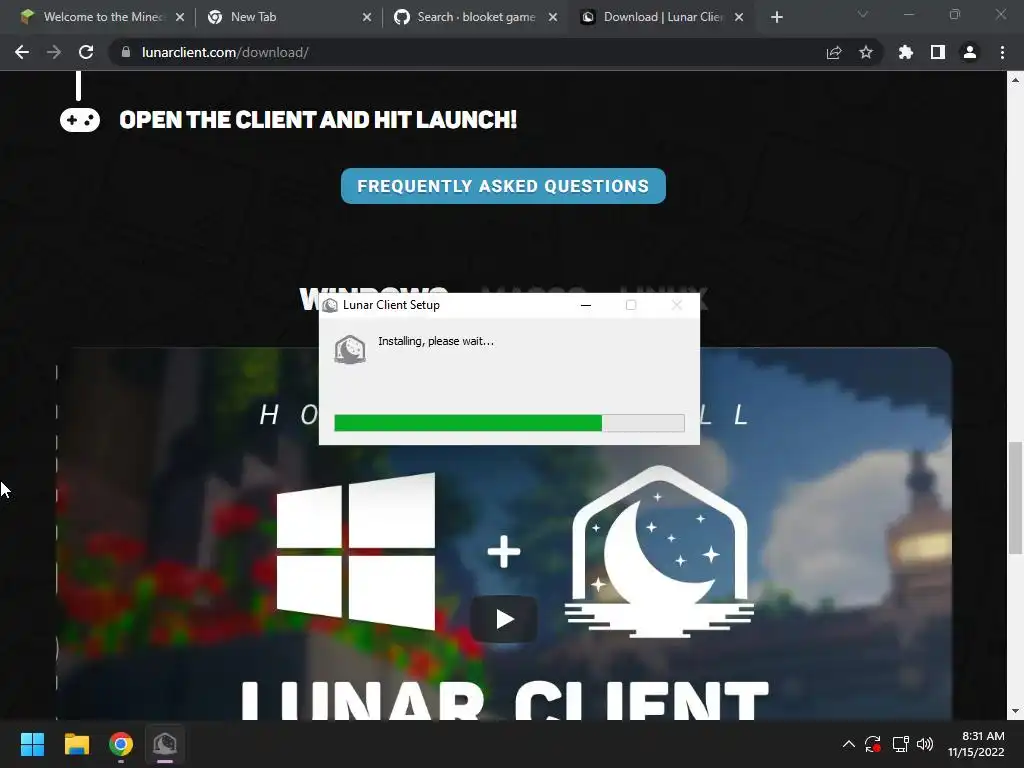1024x768 pixels.
Task: Toggle the browser side panel
Action: [x=938, y=52]
